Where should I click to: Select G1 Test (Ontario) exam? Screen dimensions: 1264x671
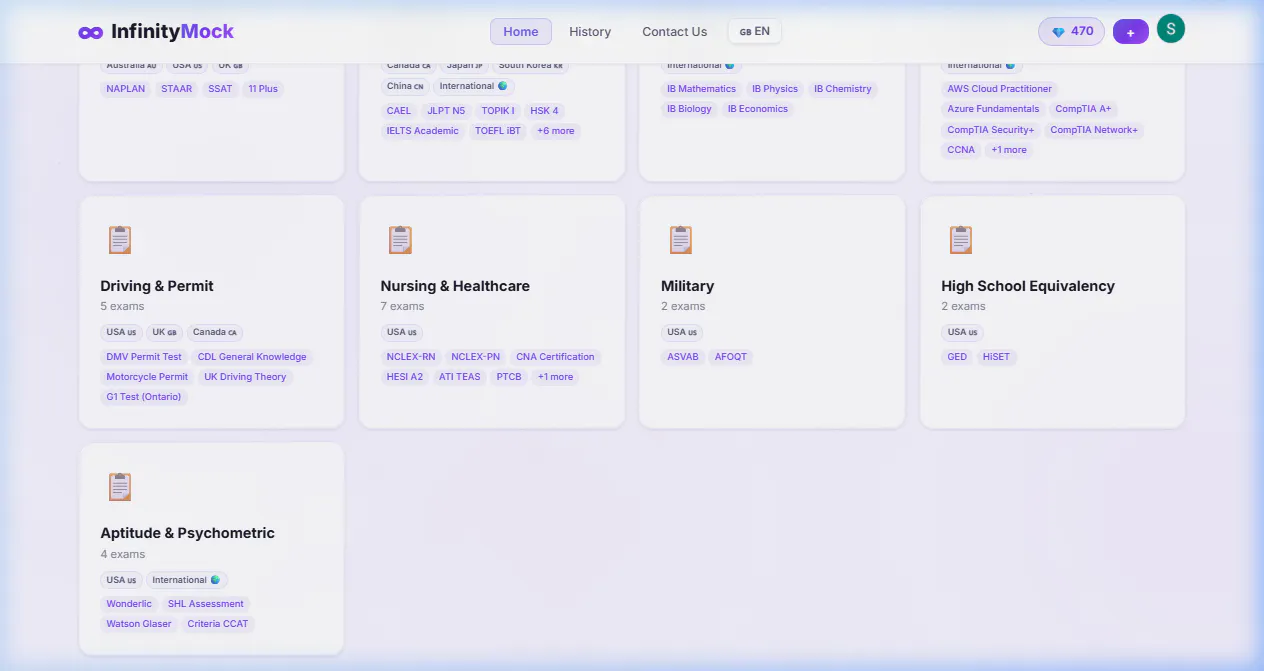[x=144, y=397]
